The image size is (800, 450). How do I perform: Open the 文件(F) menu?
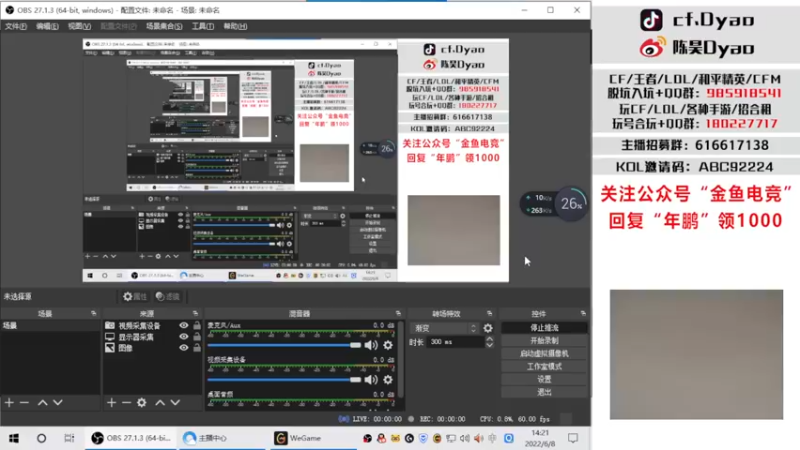[x=16, y=26]
